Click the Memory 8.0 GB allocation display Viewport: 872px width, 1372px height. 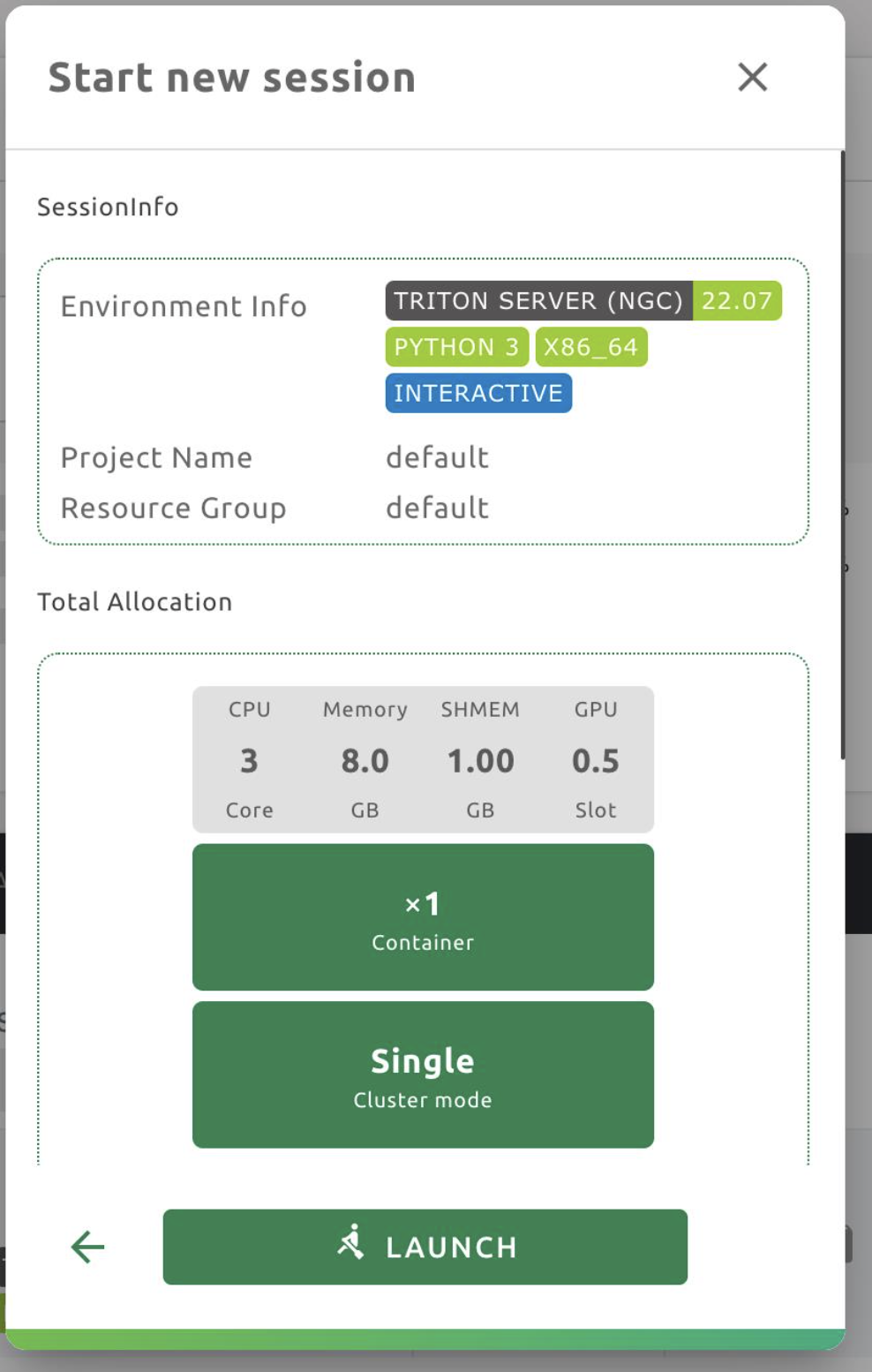tap(364, 760)
